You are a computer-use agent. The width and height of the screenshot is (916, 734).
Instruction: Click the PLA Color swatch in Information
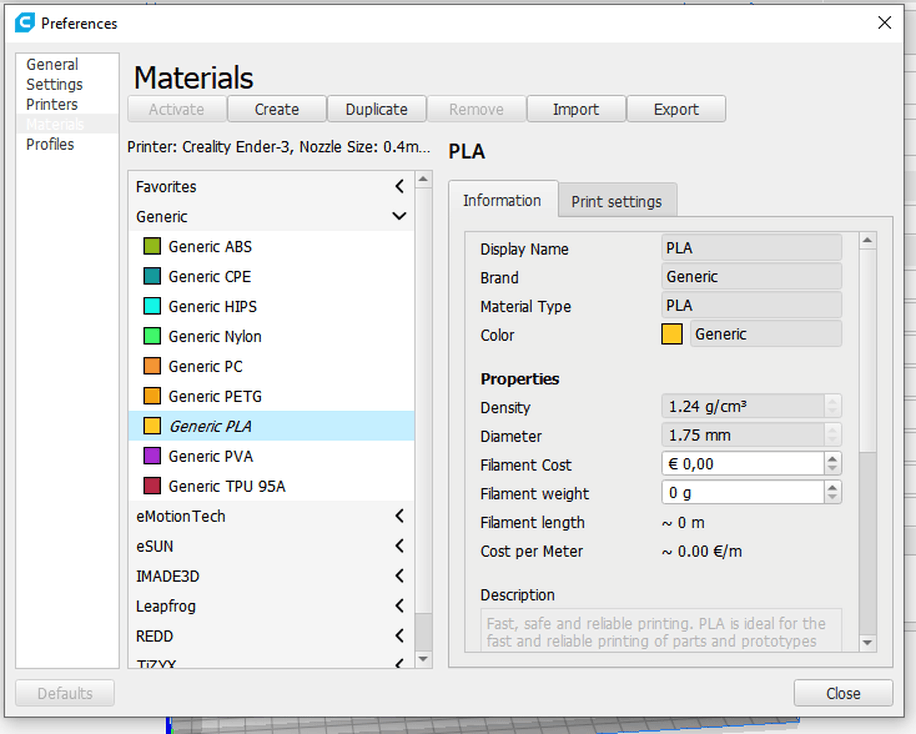pyautogui.click(x=672, y=334)
